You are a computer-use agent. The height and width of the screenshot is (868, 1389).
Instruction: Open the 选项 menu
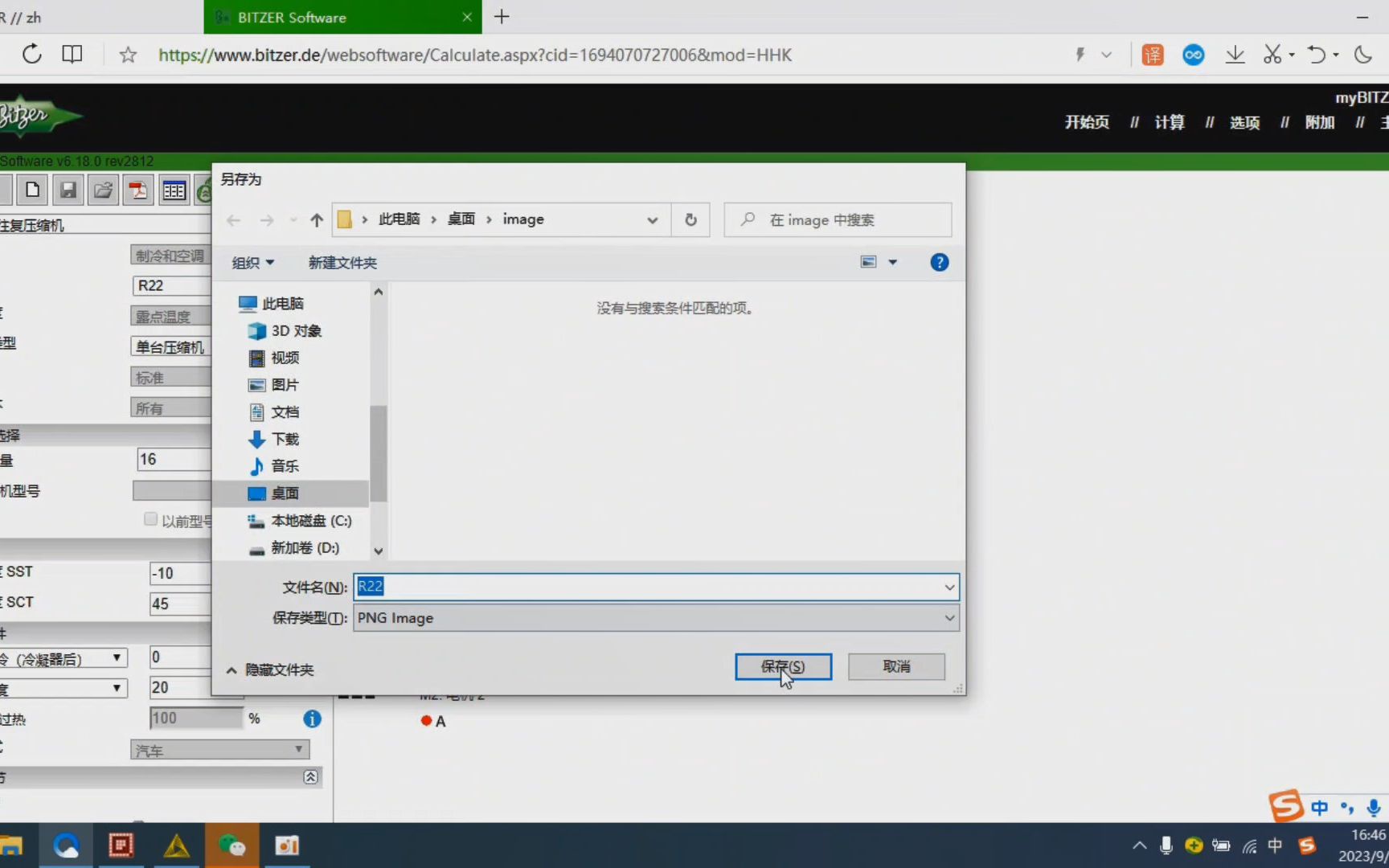coord(1244,122)
